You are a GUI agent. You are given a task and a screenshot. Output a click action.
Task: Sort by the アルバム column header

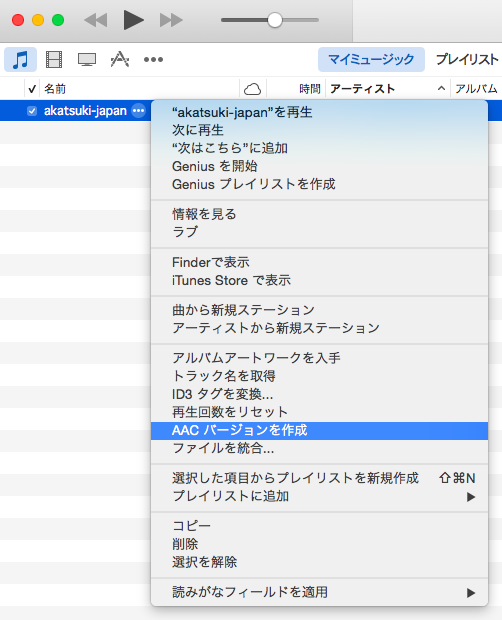tap(476, 89)
